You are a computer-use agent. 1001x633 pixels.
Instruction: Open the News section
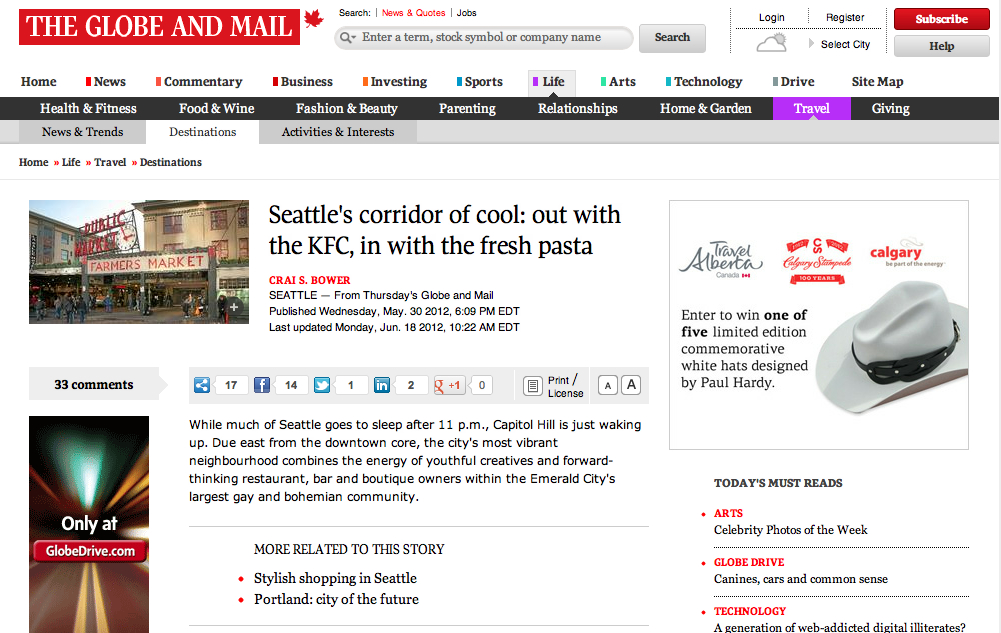point(109,82)
